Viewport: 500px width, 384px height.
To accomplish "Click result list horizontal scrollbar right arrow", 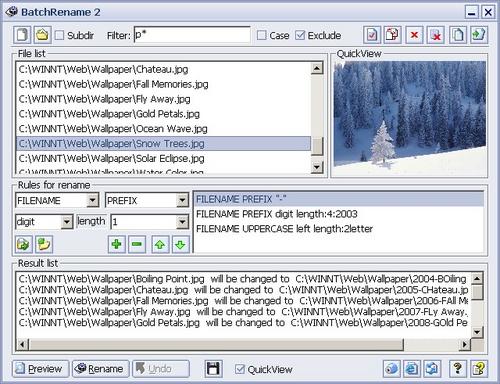I will 464,344.
